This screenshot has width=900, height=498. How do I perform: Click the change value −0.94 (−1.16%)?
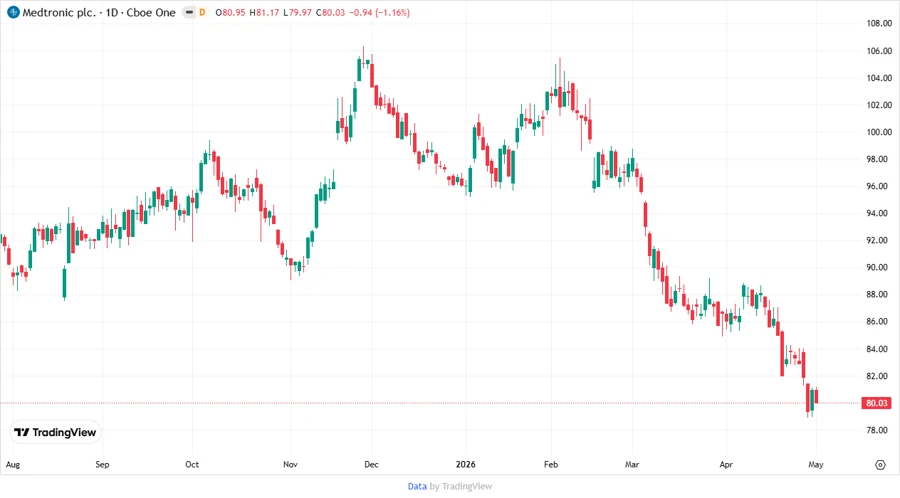pyautogui.click(x=379, y=13)
